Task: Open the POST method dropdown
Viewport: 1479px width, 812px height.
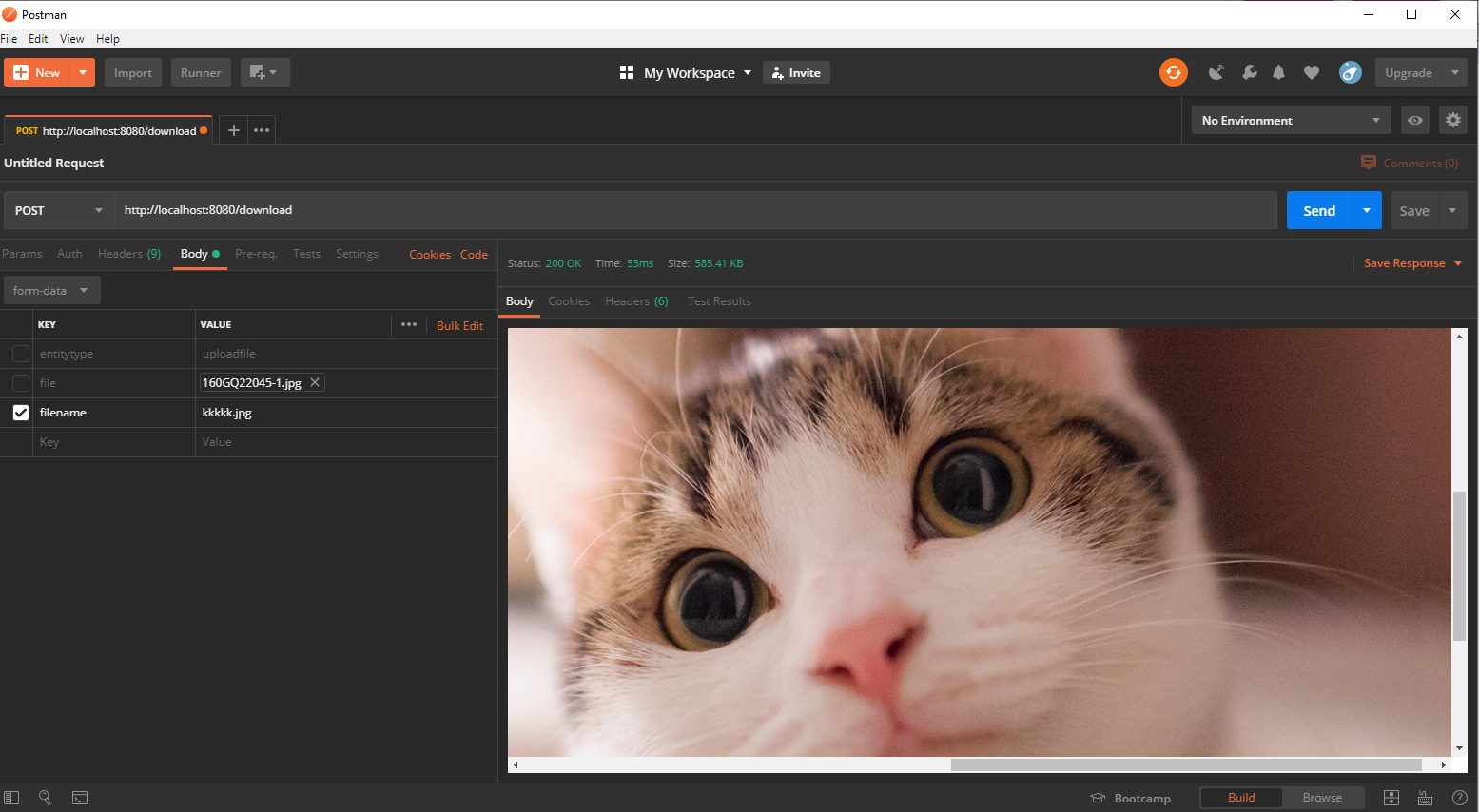Action: (x=59, y=210)
